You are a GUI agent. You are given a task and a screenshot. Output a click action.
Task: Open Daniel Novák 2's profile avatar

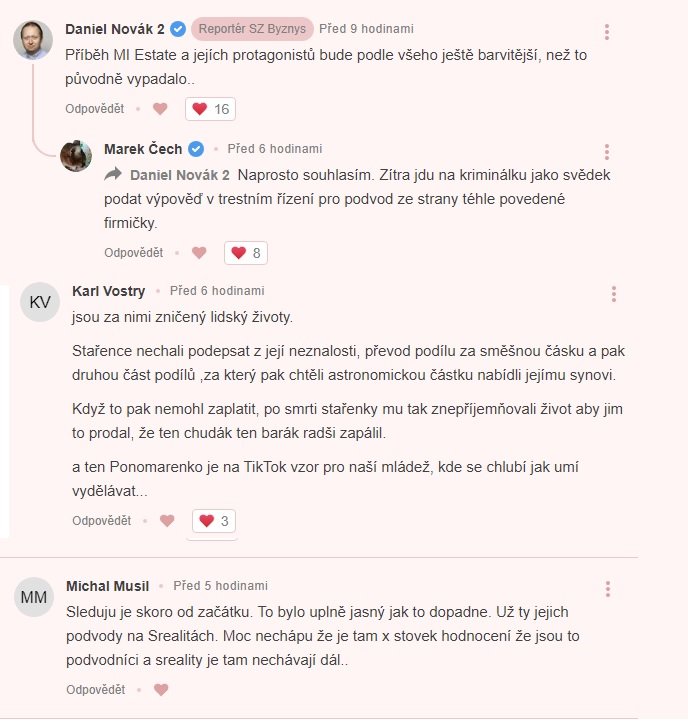pyautogui.click(x=33, y=40)
